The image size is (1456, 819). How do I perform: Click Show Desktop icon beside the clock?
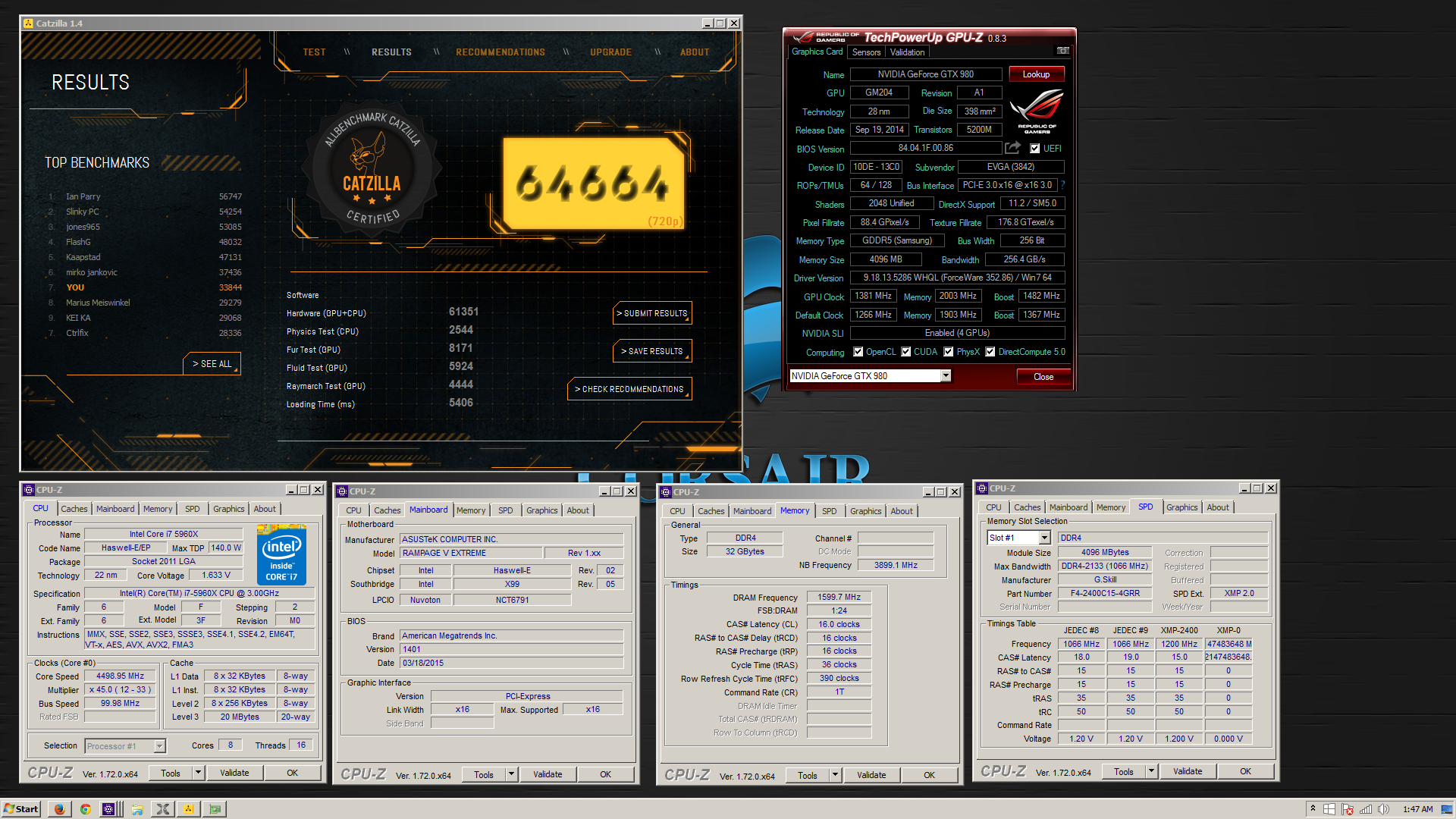[1448, 809]
